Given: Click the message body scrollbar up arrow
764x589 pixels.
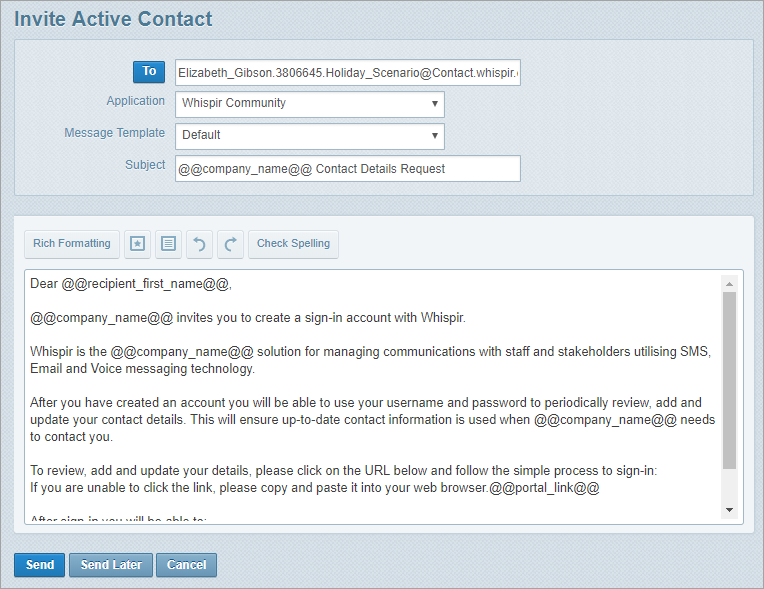Looking at the screenshot, I should tap(729, 284).
